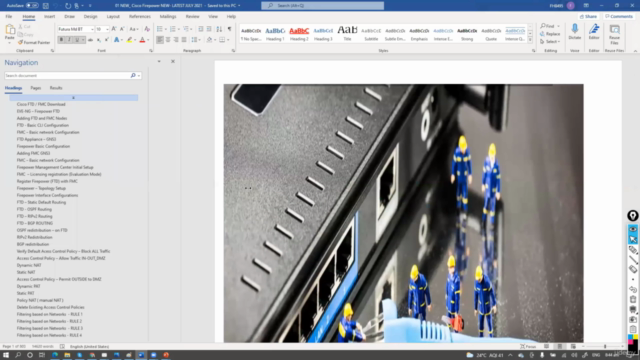Open the File menu
640x360 pixels.
coord(9,17)
